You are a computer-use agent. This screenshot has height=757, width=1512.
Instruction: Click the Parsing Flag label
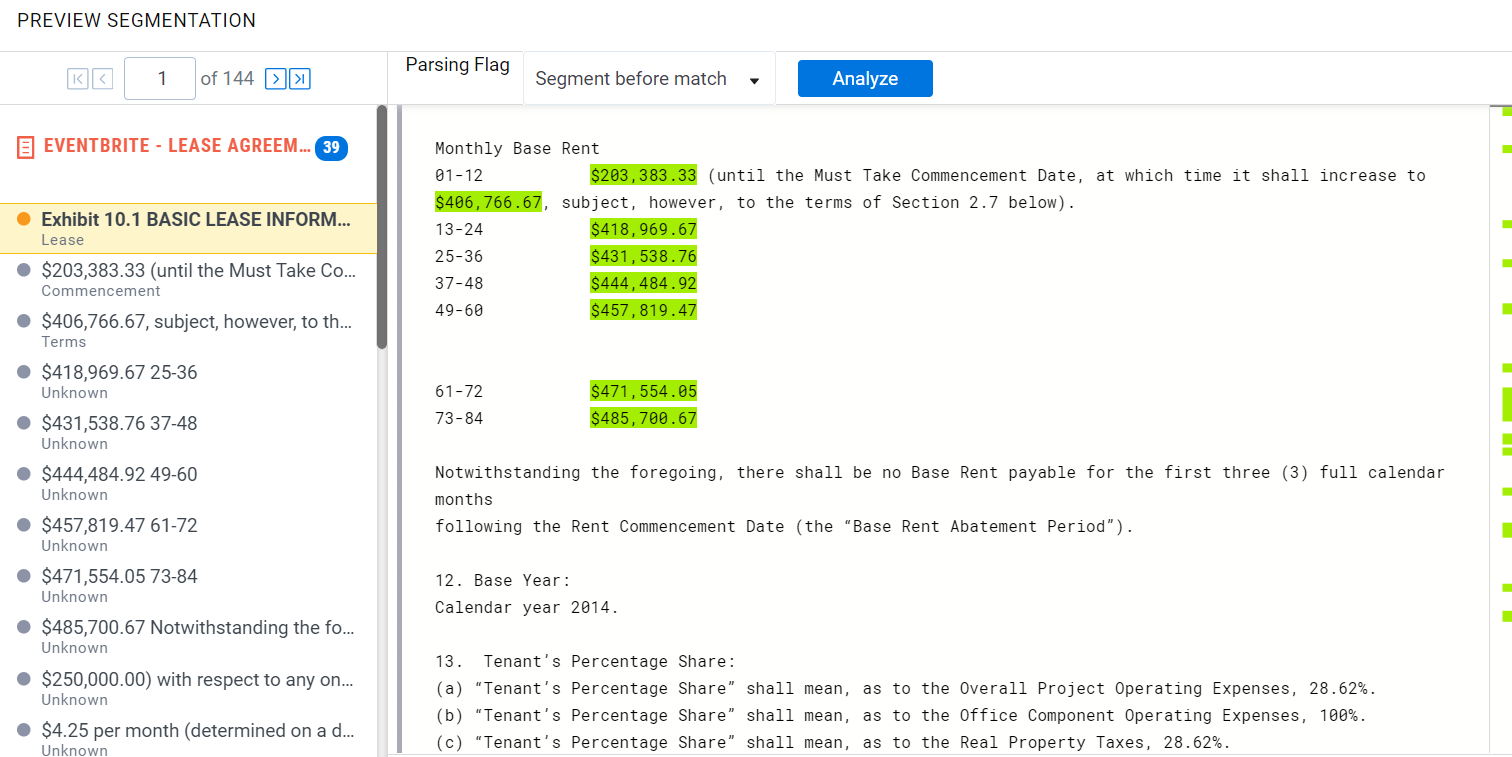457,65
